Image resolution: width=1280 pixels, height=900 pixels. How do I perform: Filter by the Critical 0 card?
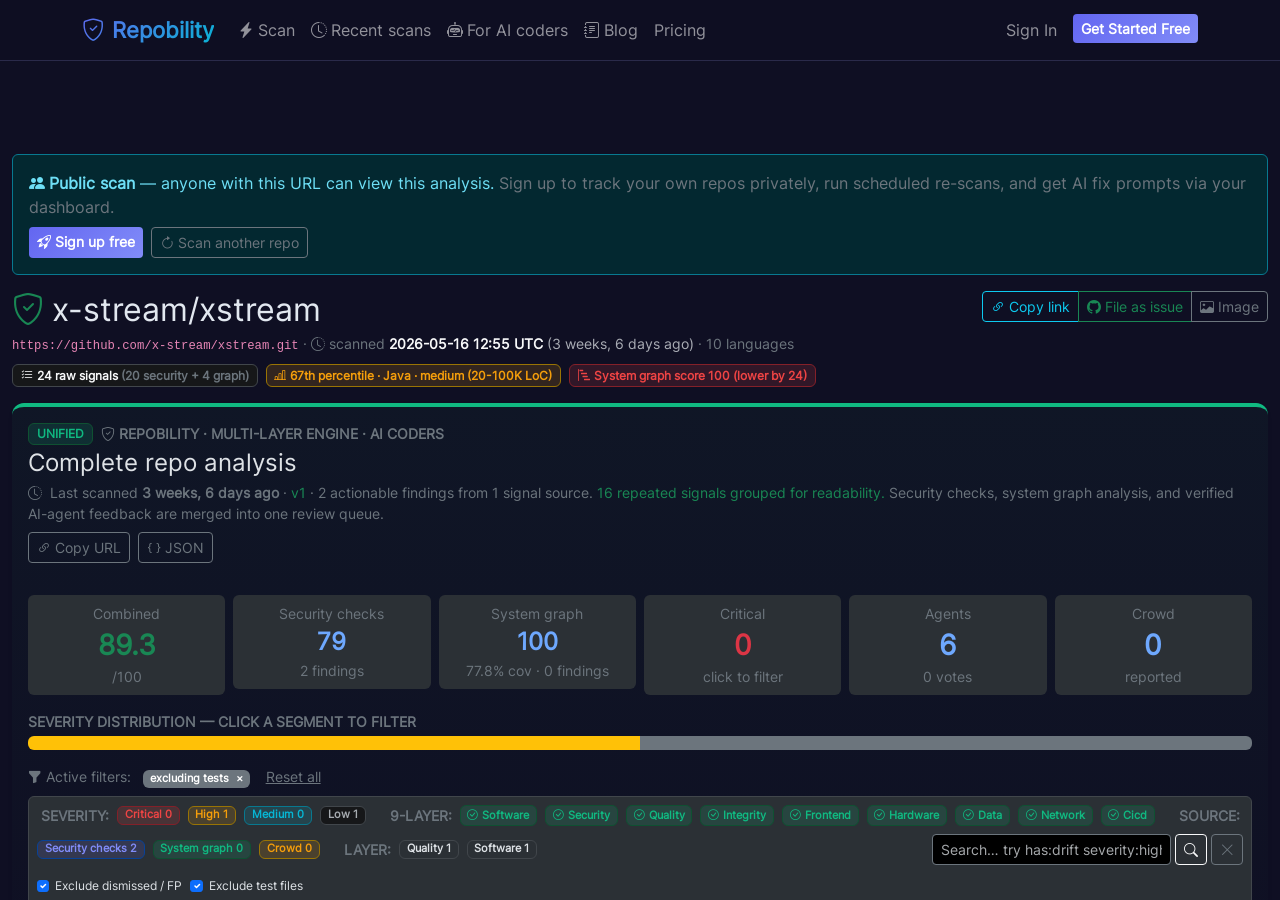[x=742, y=645]
